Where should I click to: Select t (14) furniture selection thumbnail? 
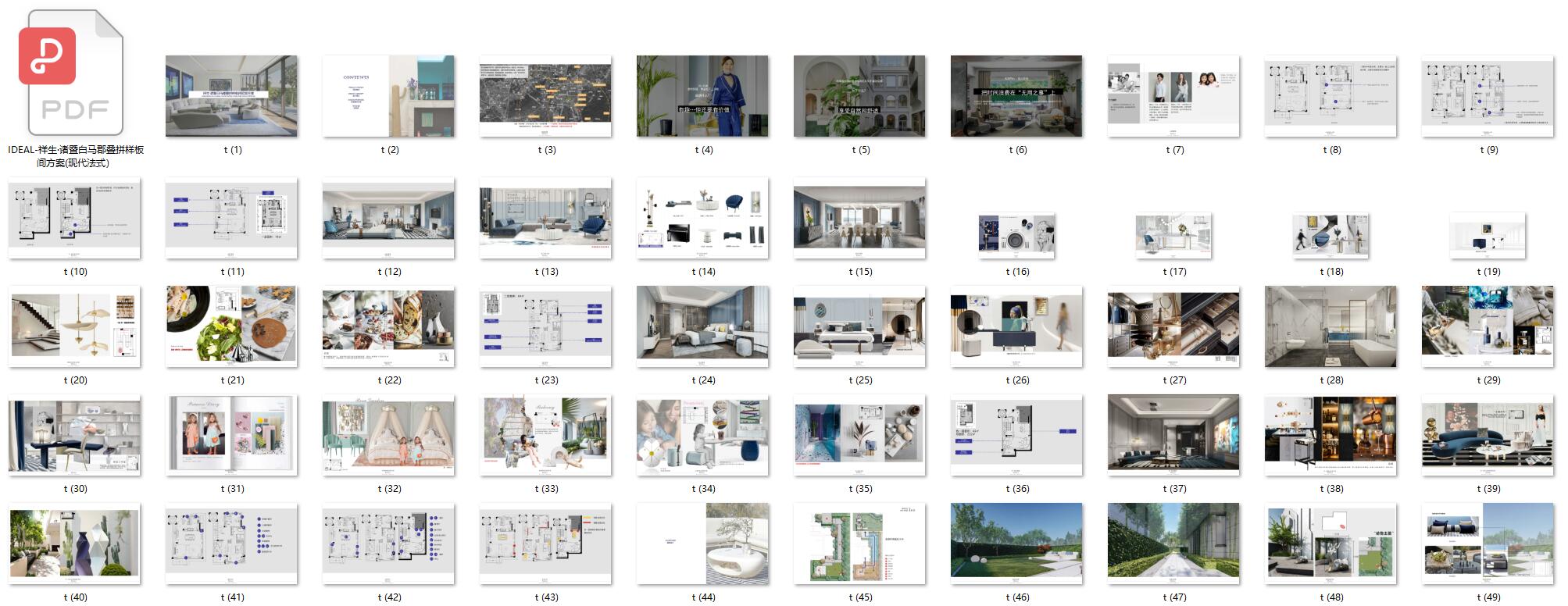pos(702,218)
